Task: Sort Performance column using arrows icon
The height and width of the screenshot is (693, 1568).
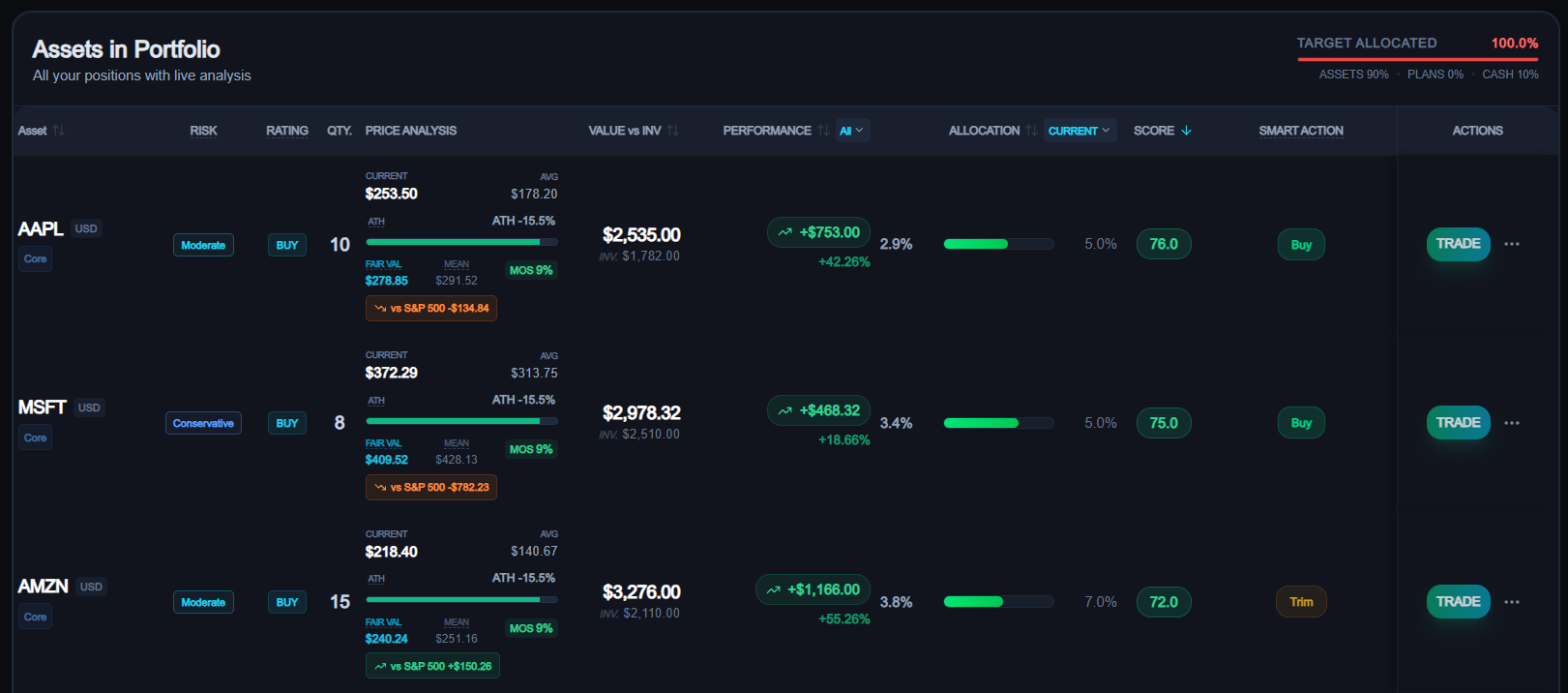Action: tap(823, 131)
